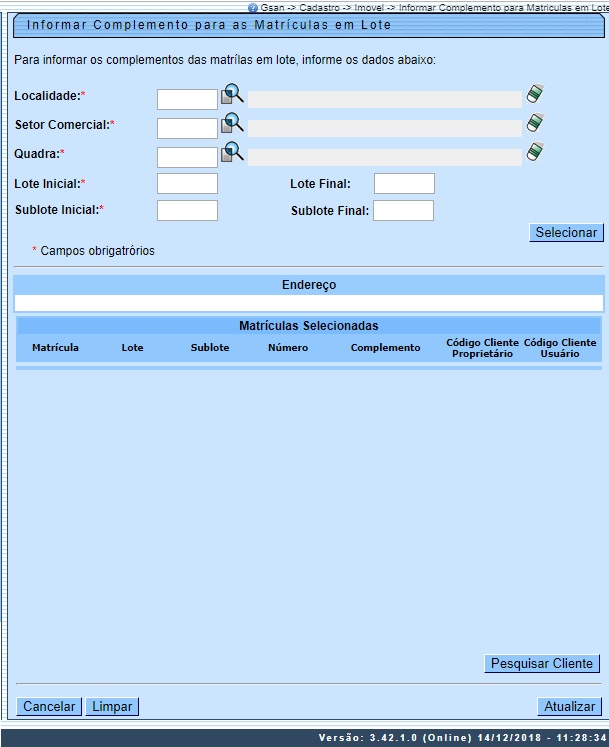Click the Localidade label
The height and width of the screenshot is (747, 609).
50,96
